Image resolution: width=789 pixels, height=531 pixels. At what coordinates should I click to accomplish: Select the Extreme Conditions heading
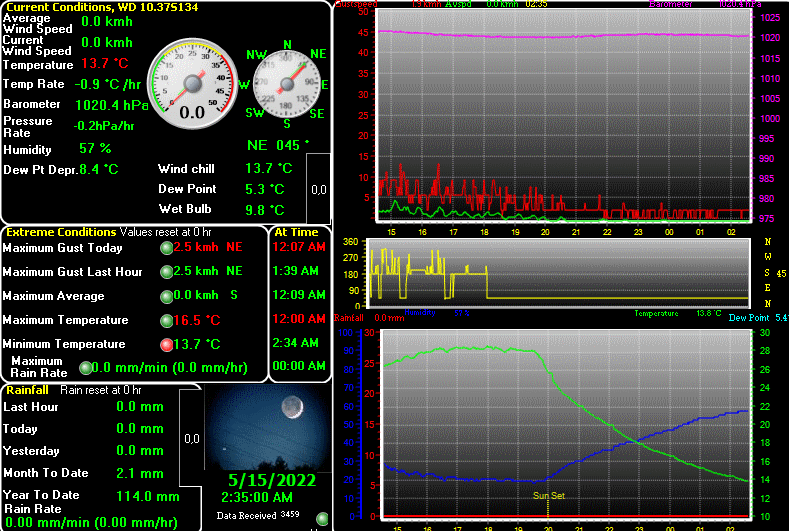point(61,232)
